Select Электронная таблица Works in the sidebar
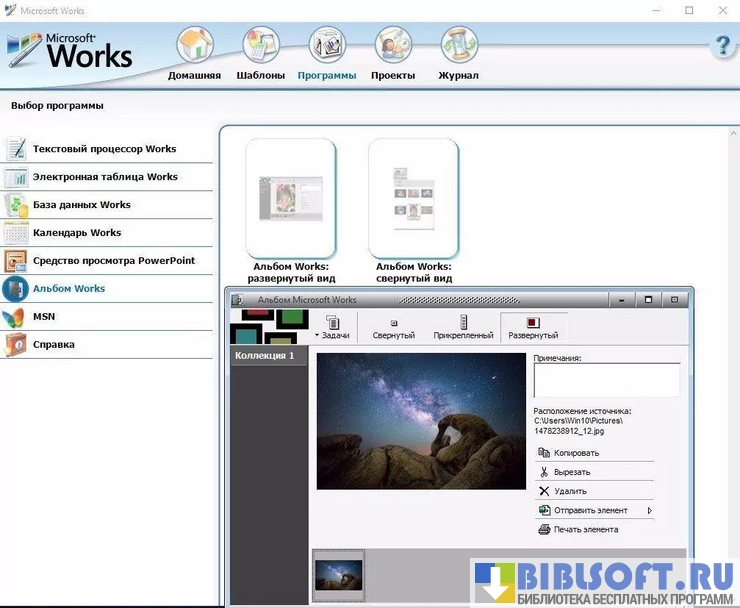Image resolution: width=740 pixels, height=608 pixels. point(105,177)
